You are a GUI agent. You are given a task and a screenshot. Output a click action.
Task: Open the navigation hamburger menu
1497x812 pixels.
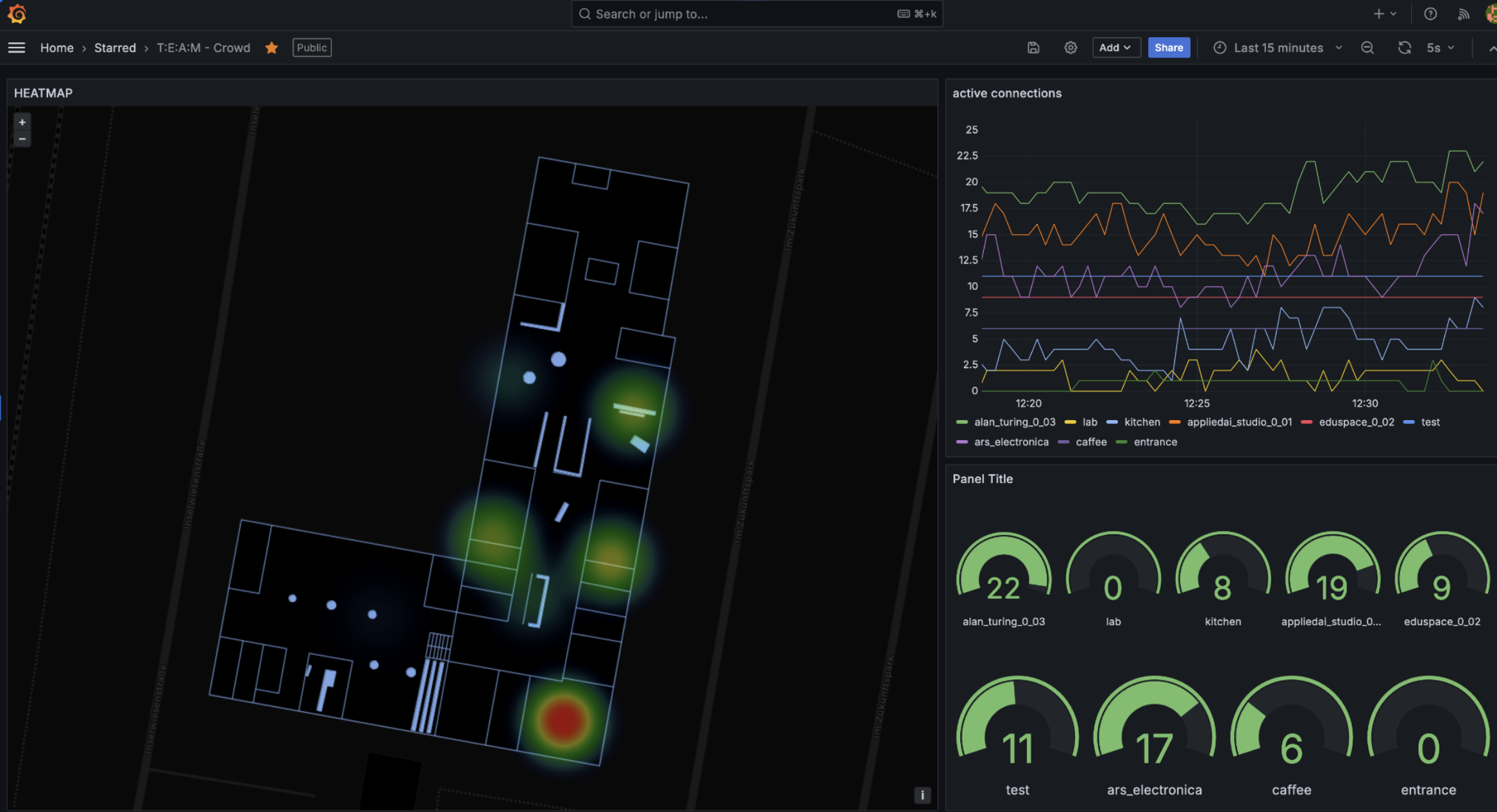click(17, 47)
